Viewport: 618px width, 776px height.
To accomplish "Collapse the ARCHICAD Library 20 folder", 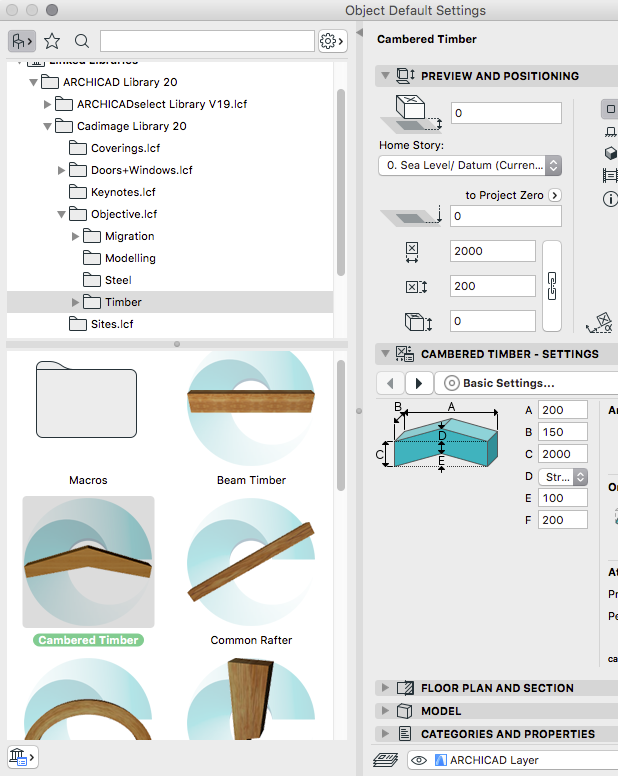I will [x=33, y=82].
